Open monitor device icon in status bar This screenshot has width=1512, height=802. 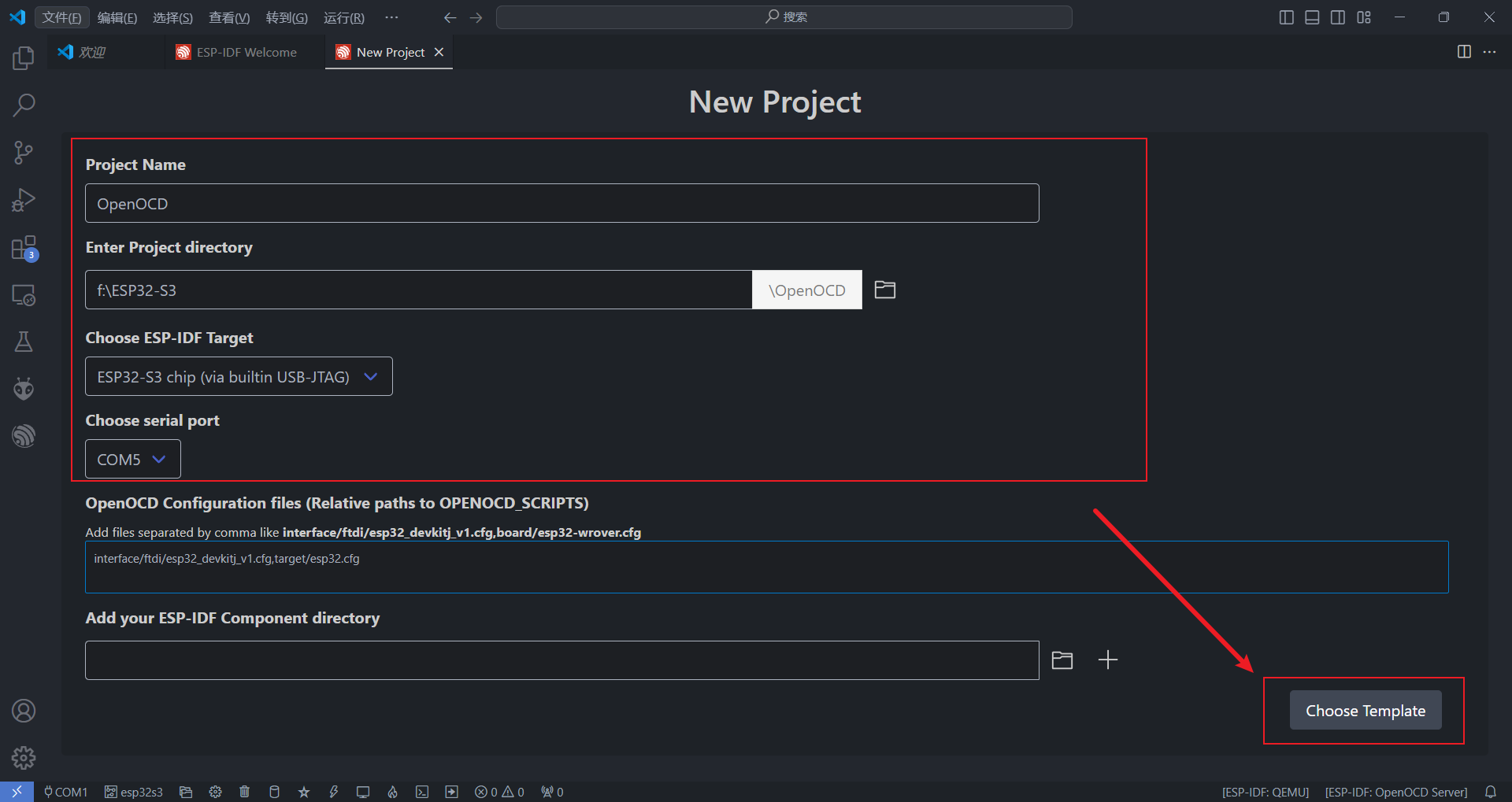click(x=363, y=792)
